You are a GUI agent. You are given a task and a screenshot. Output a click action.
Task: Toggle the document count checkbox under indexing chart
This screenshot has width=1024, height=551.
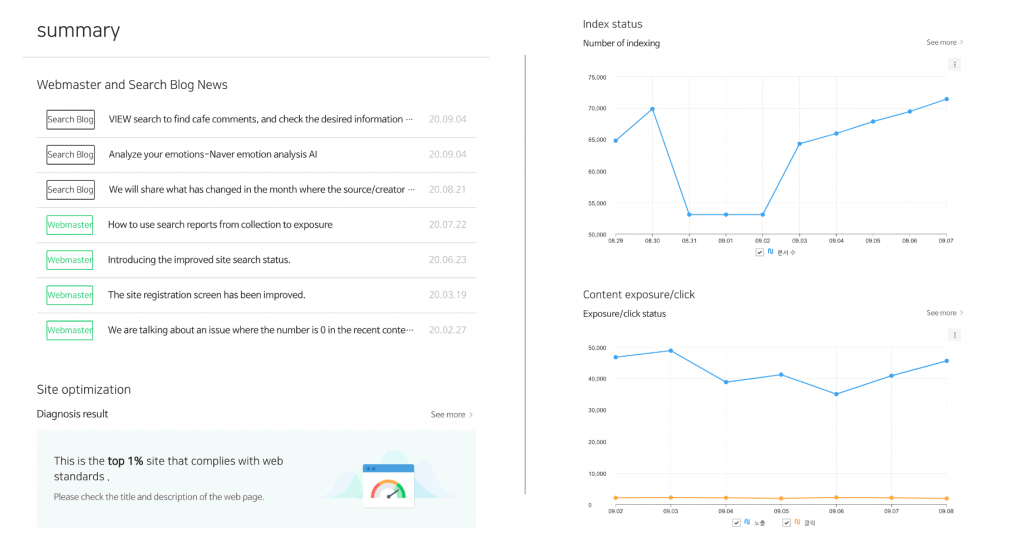[x=760, y=252]
